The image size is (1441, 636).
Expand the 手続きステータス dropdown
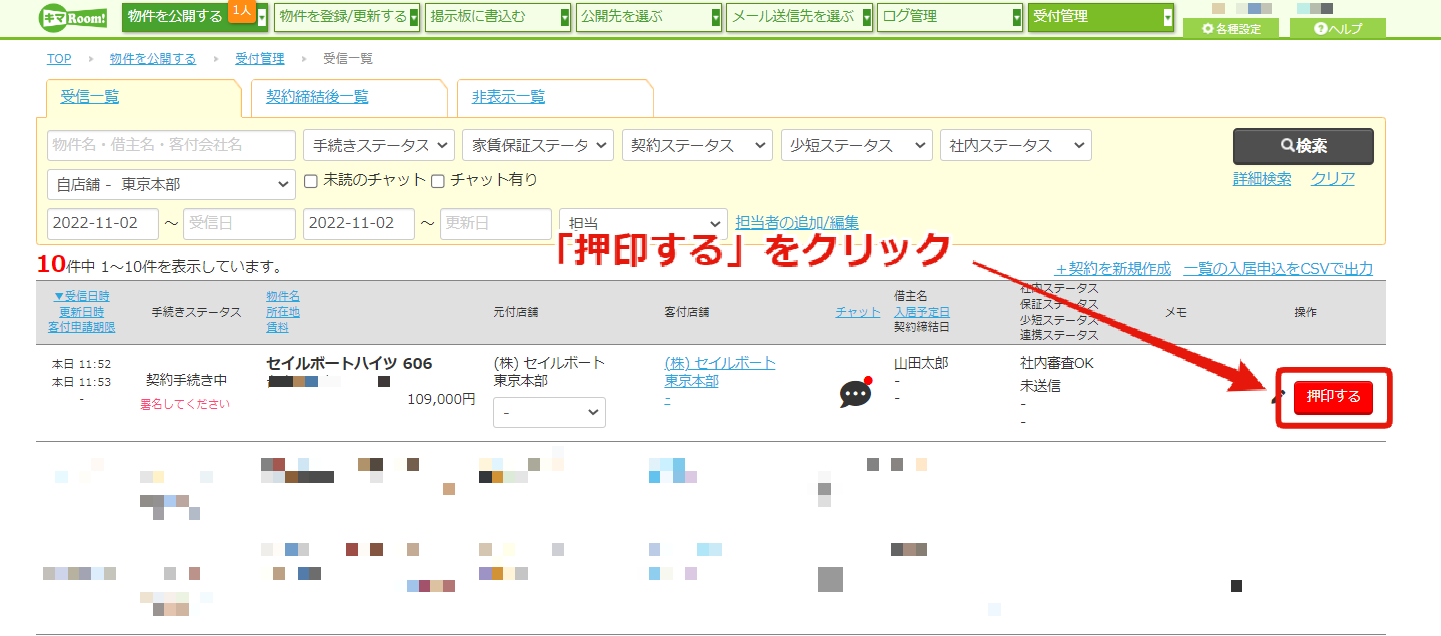[x=379, y=145]
